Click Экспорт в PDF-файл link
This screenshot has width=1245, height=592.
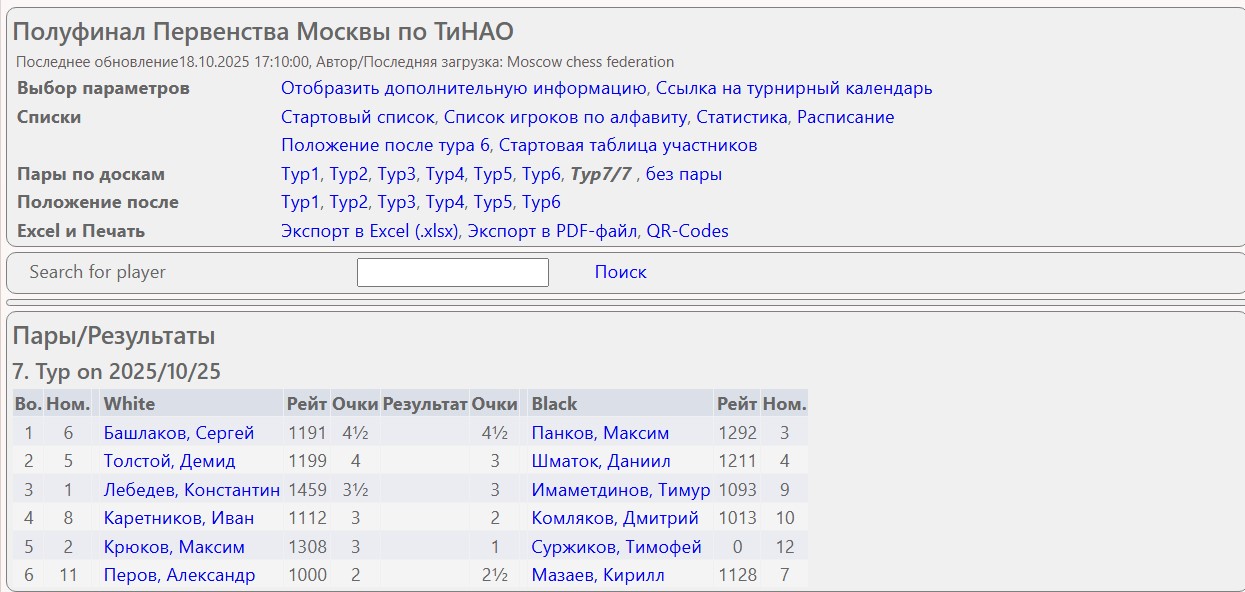pyautogui.click(x=552, y=231)
